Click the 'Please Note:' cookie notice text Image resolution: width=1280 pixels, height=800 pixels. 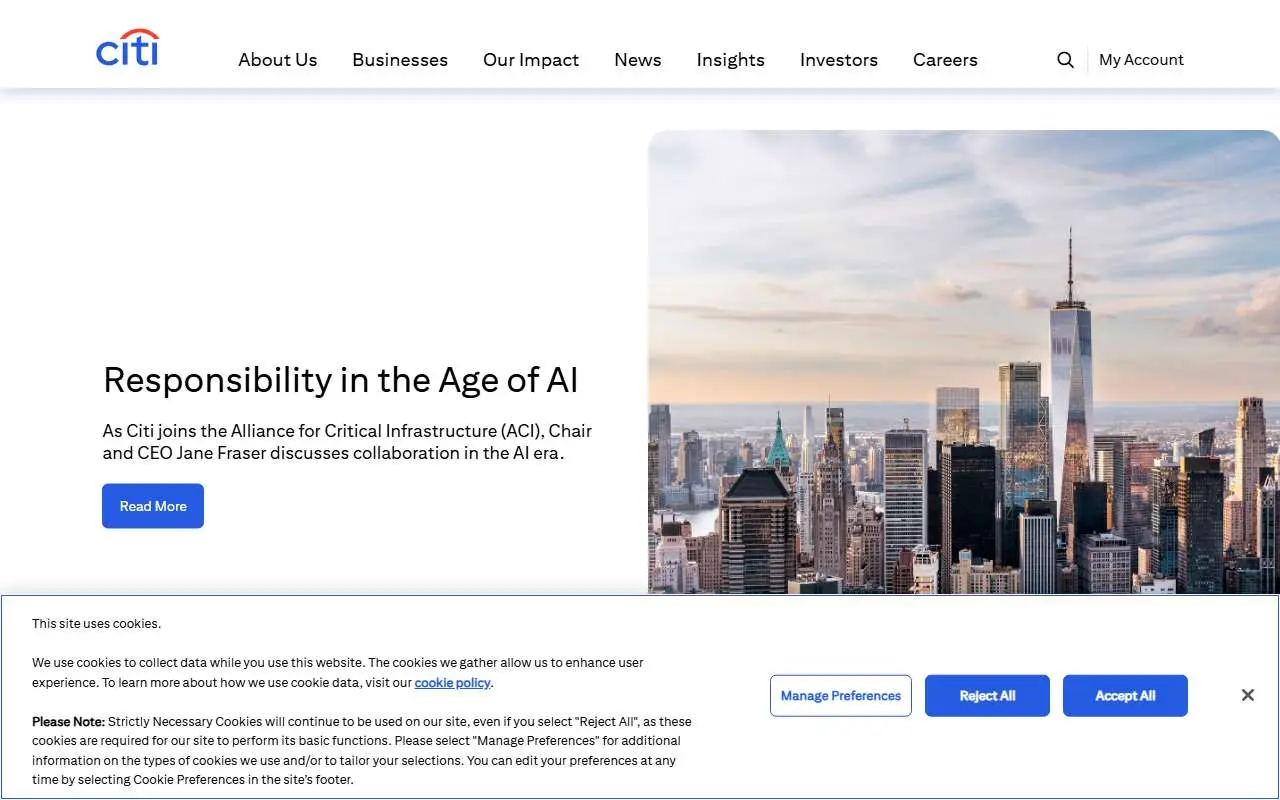[x=362, y=750]
